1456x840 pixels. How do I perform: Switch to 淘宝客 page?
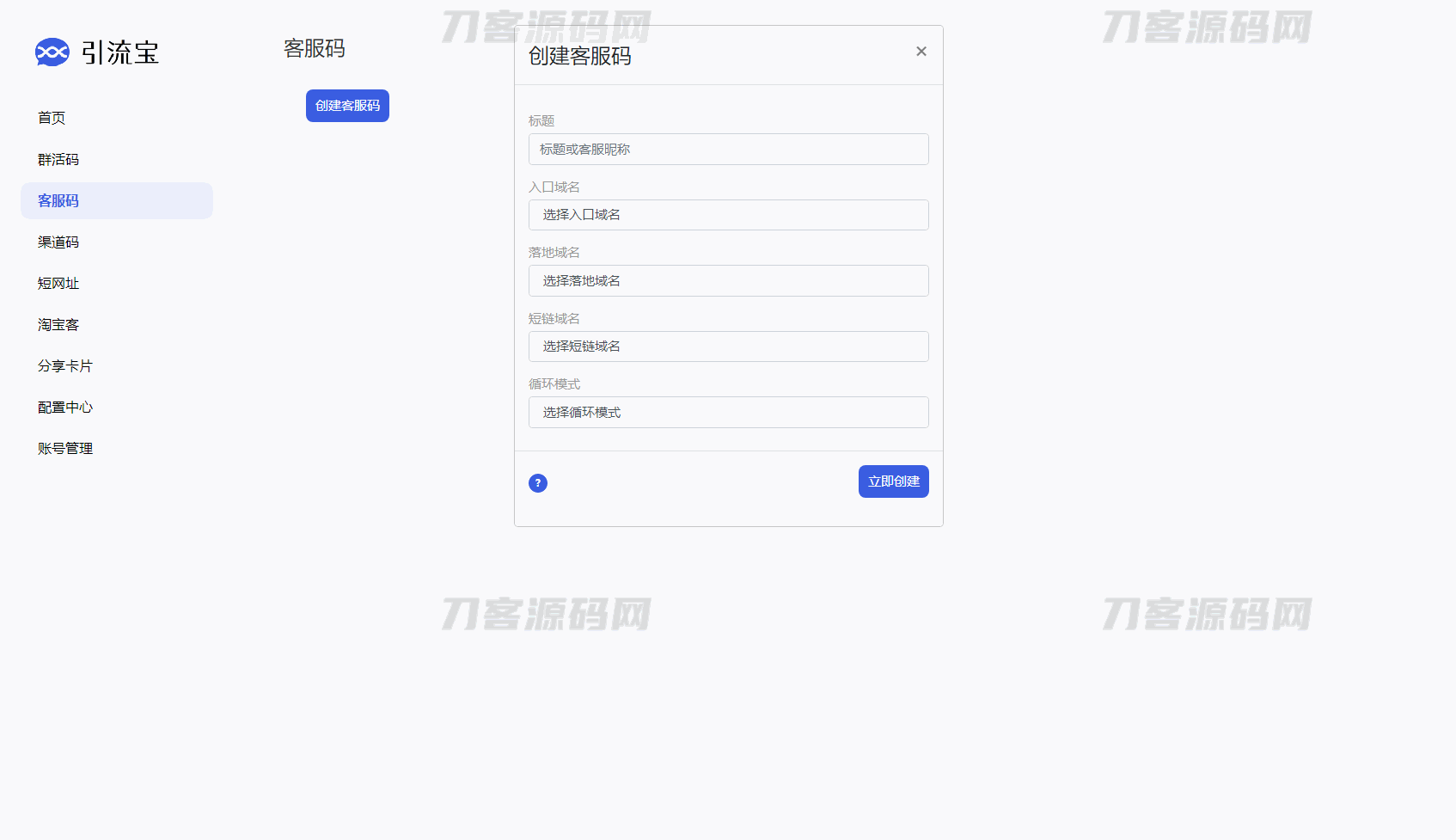pos(58,324)
